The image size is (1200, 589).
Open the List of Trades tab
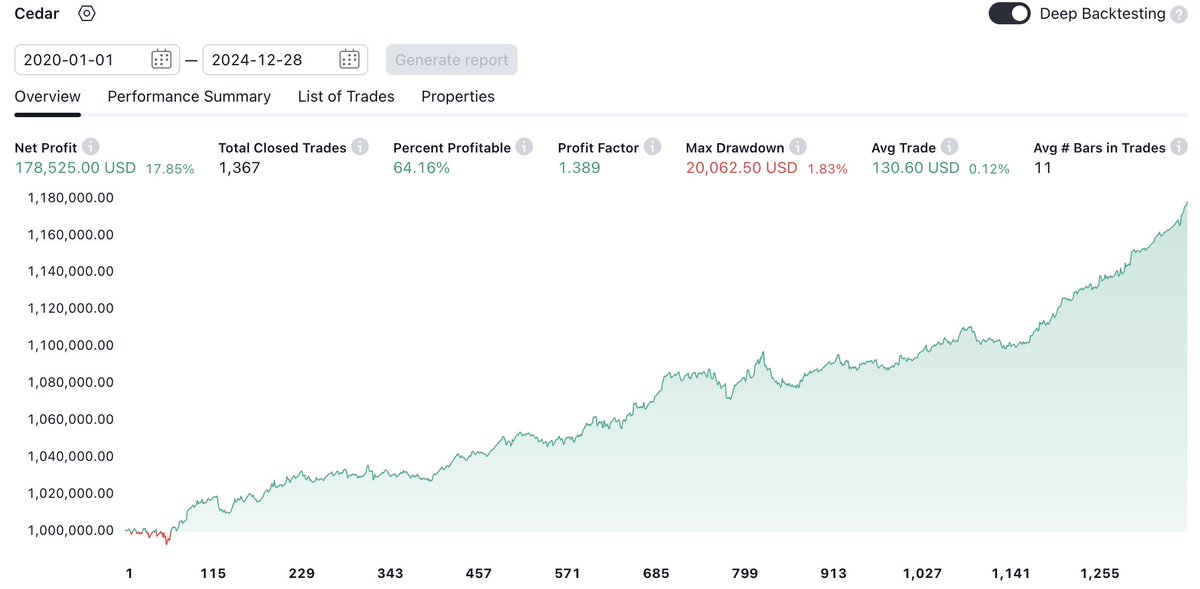tap(345, 96)
